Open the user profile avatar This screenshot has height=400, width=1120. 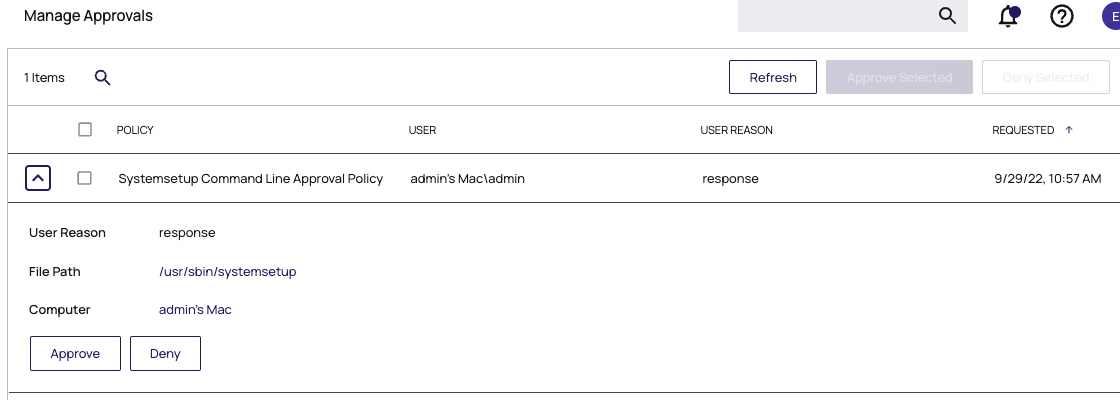1111,16
